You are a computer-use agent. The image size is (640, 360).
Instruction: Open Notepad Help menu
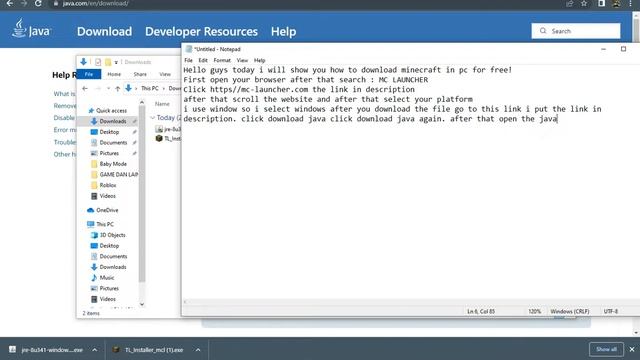(x=260, y=60)
